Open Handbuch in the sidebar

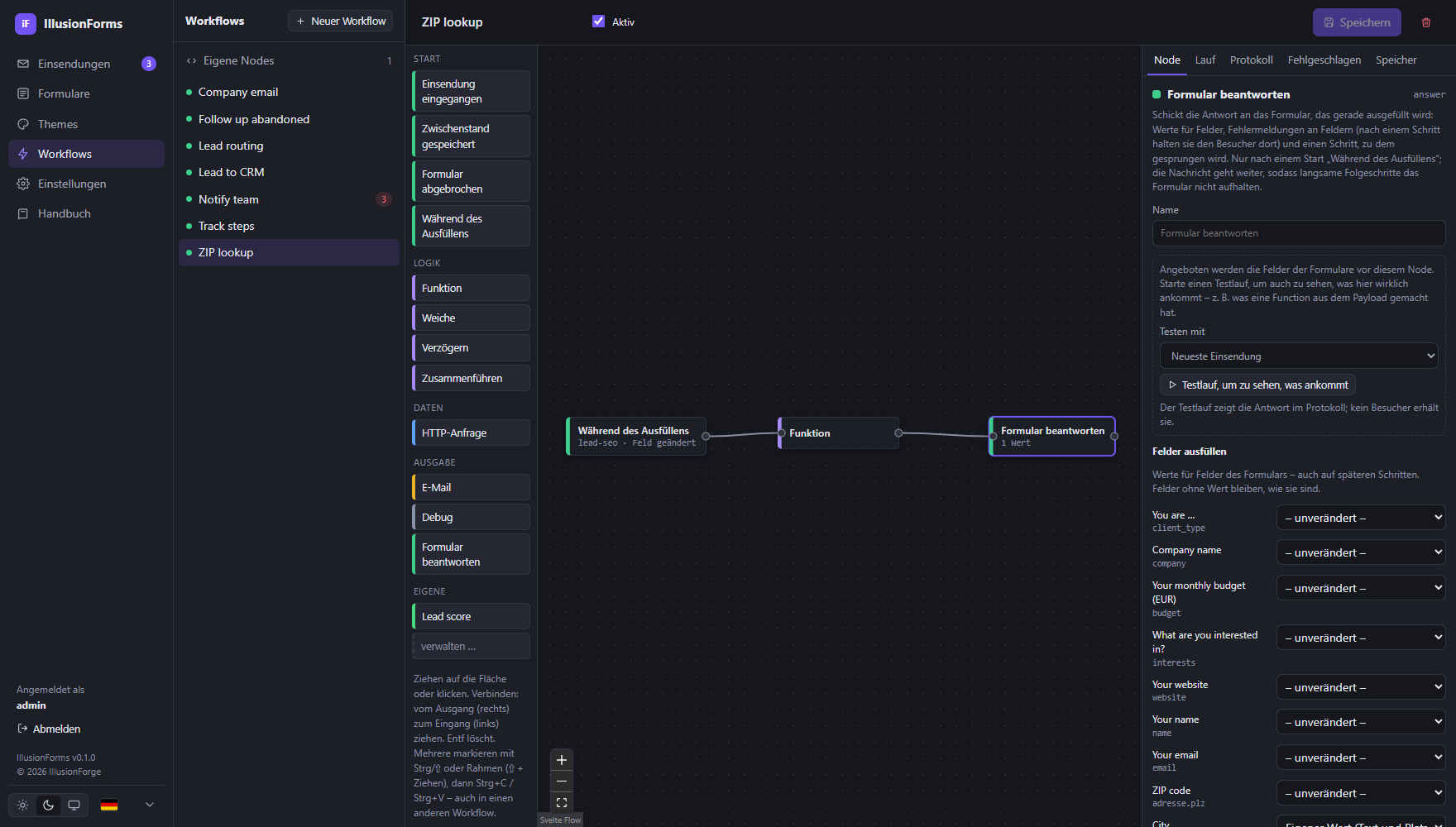(86, 213)
